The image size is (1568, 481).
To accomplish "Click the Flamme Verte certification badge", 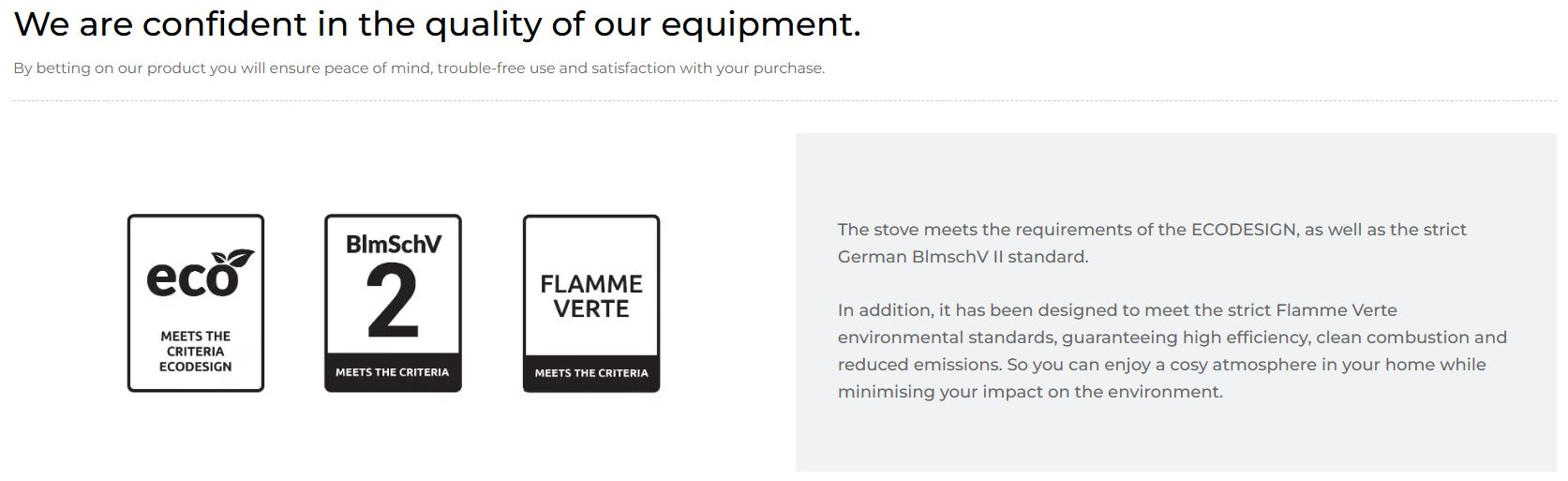I will pyautogui.click(x=591, y=303).
